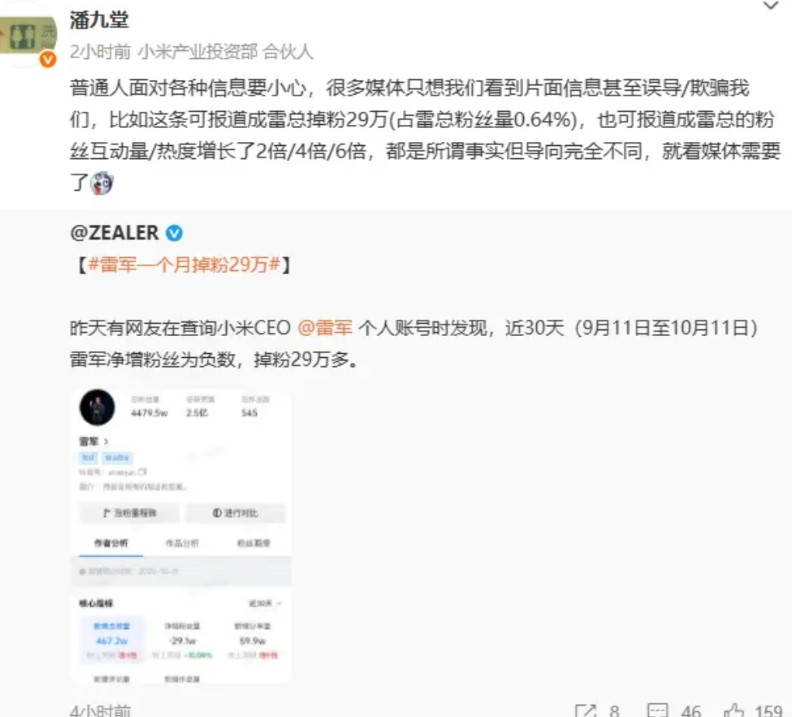The image size is (792, 717).
Task: Click the 进行对比 button
Action: 235,513
